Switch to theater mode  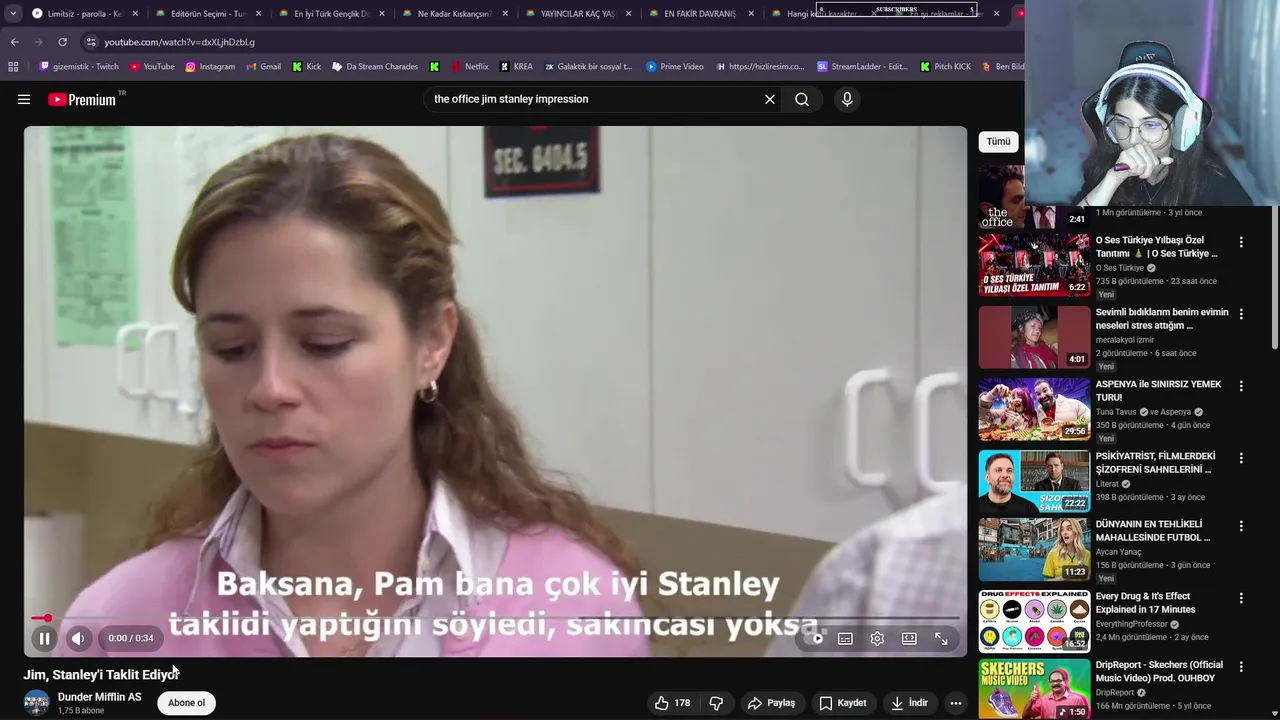pyautogui.click(x=909, y=638)
